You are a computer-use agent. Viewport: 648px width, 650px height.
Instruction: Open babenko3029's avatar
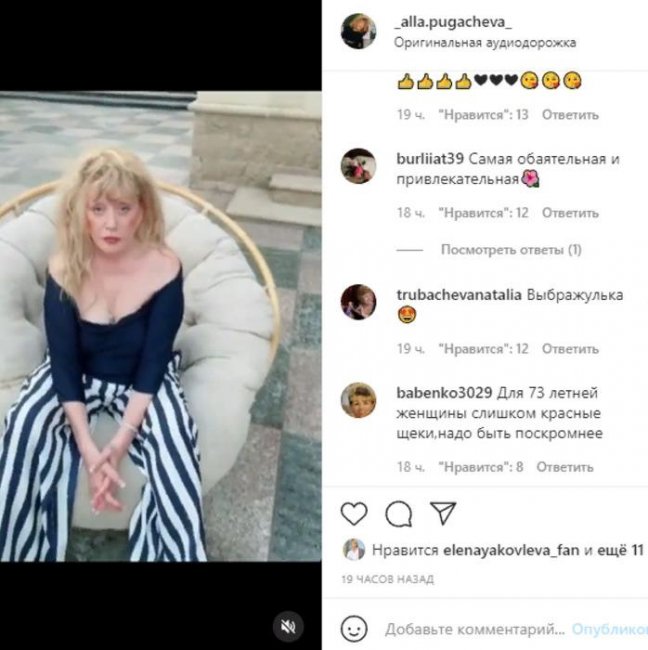(358, 400)
